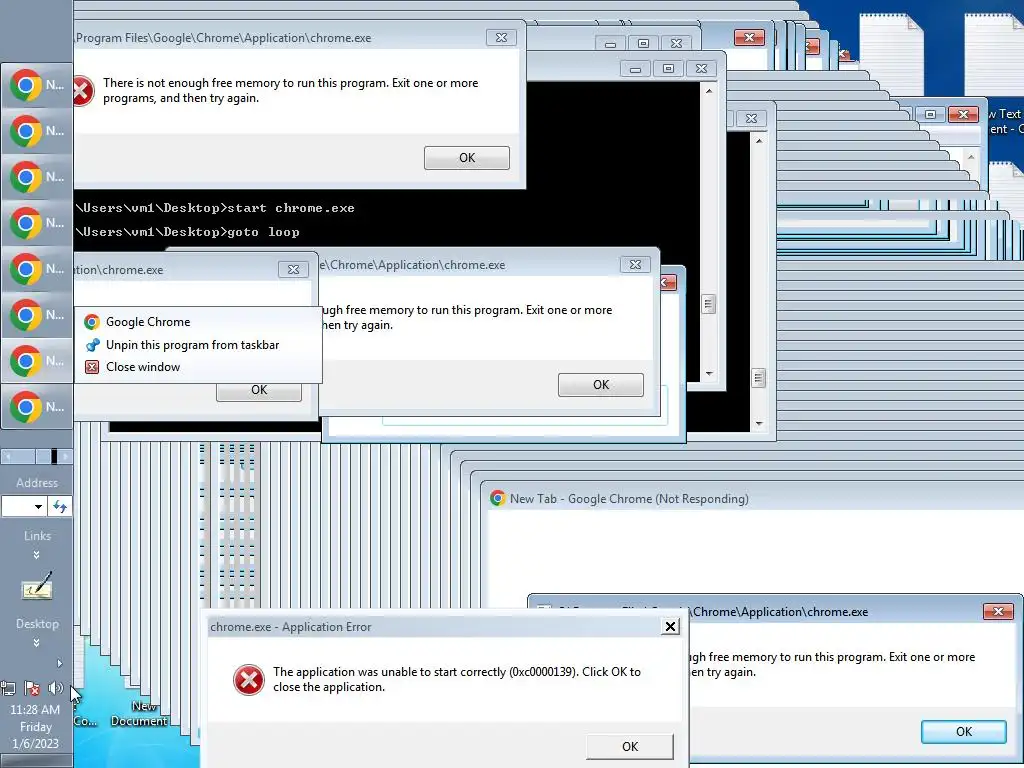
Task: Maximize the frontmost Command Prompt window
Action: [x=668, y=69]
